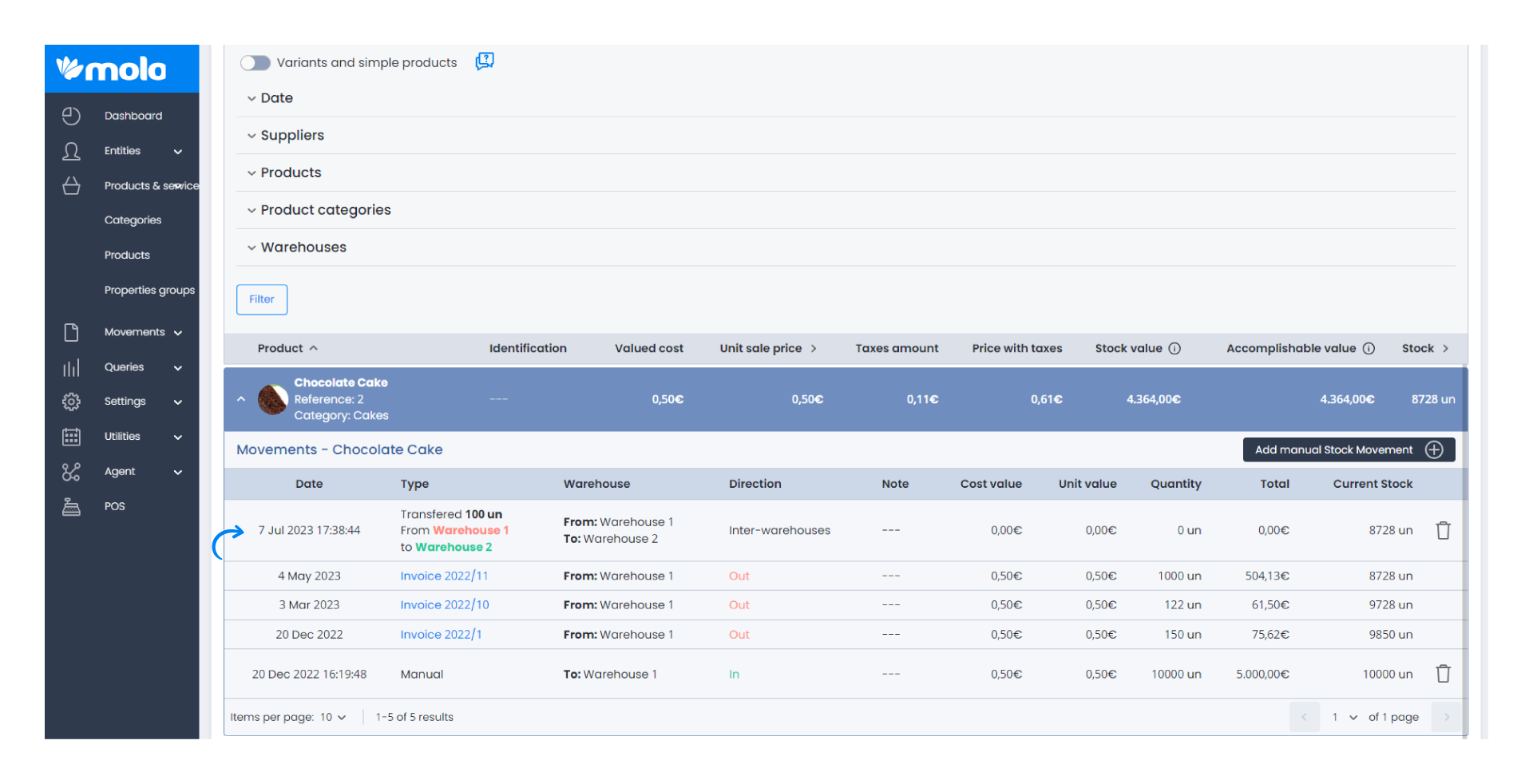Screen dimensions: 1533x784
Task: Click the Chocolate Cake product name
Action: [x=341, y=382]
